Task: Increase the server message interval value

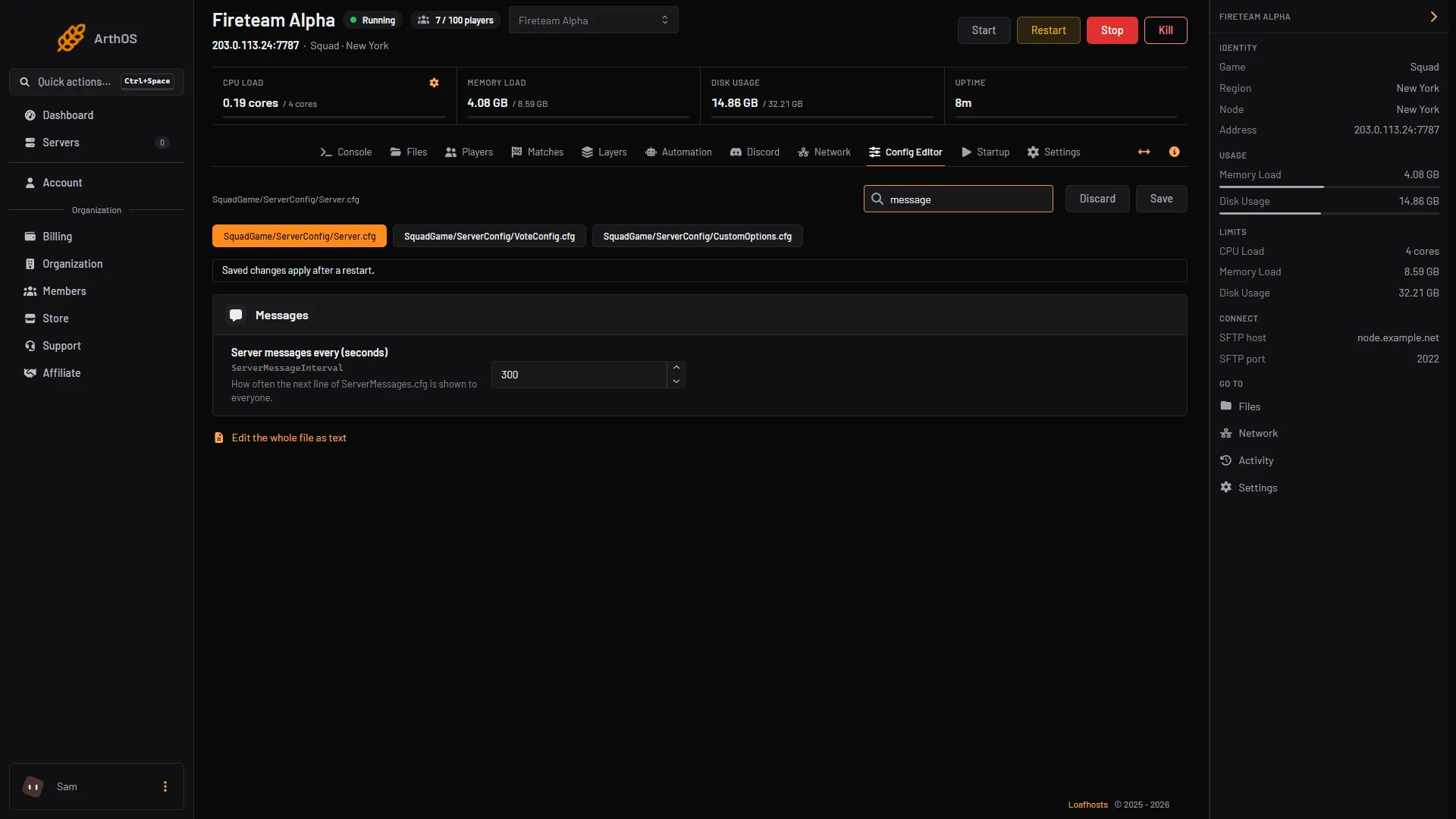Action: (x=676, y=368)
